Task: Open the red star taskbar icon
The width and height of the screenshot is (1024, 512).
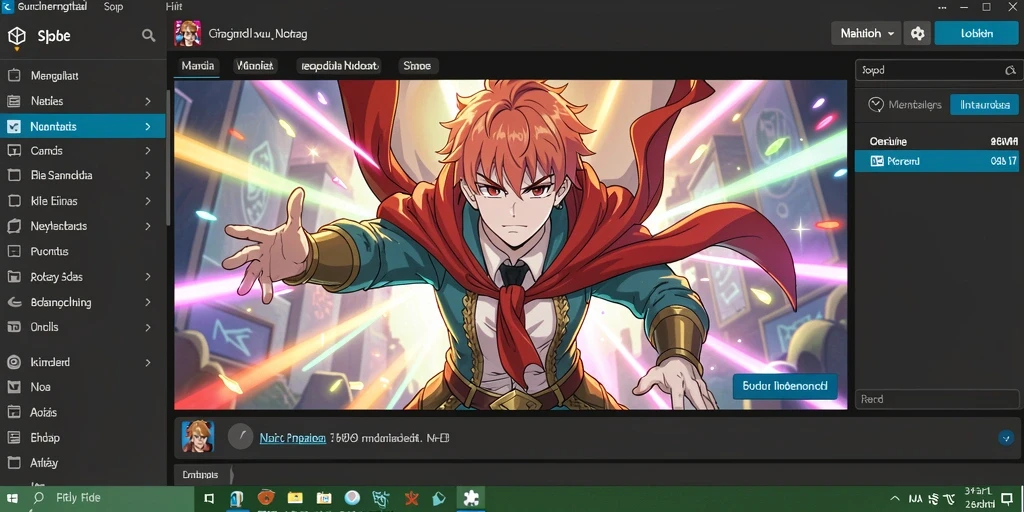Action: coord(411,498)
